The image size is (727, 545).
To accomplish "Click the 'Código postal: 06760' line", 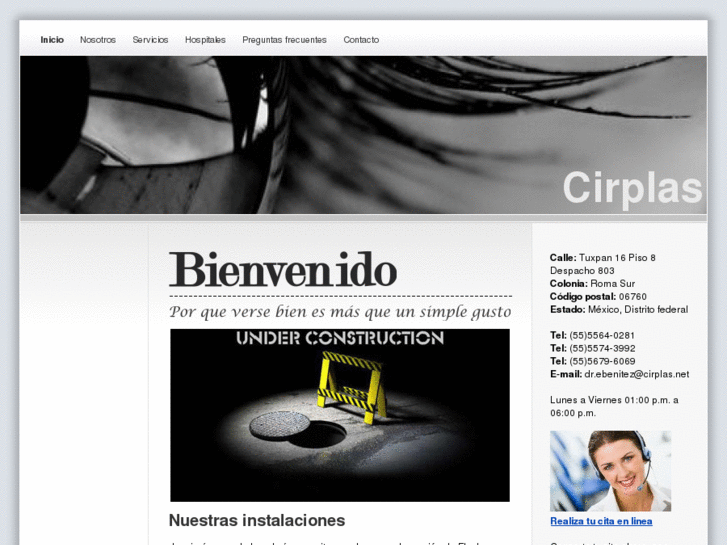I will tap(598, 297).
